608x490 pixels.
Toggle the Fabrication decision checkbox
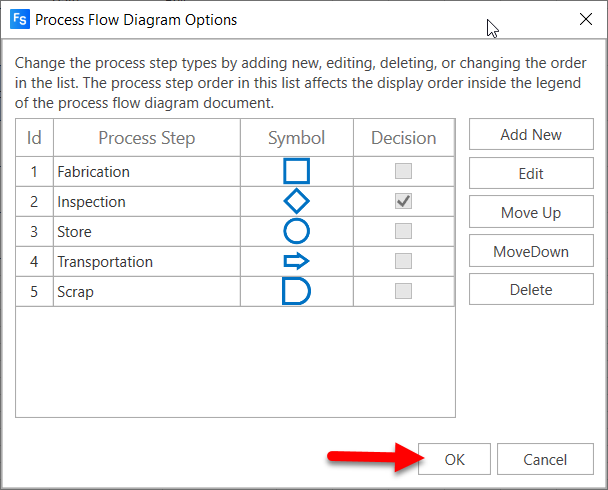[x=404, y=171]
